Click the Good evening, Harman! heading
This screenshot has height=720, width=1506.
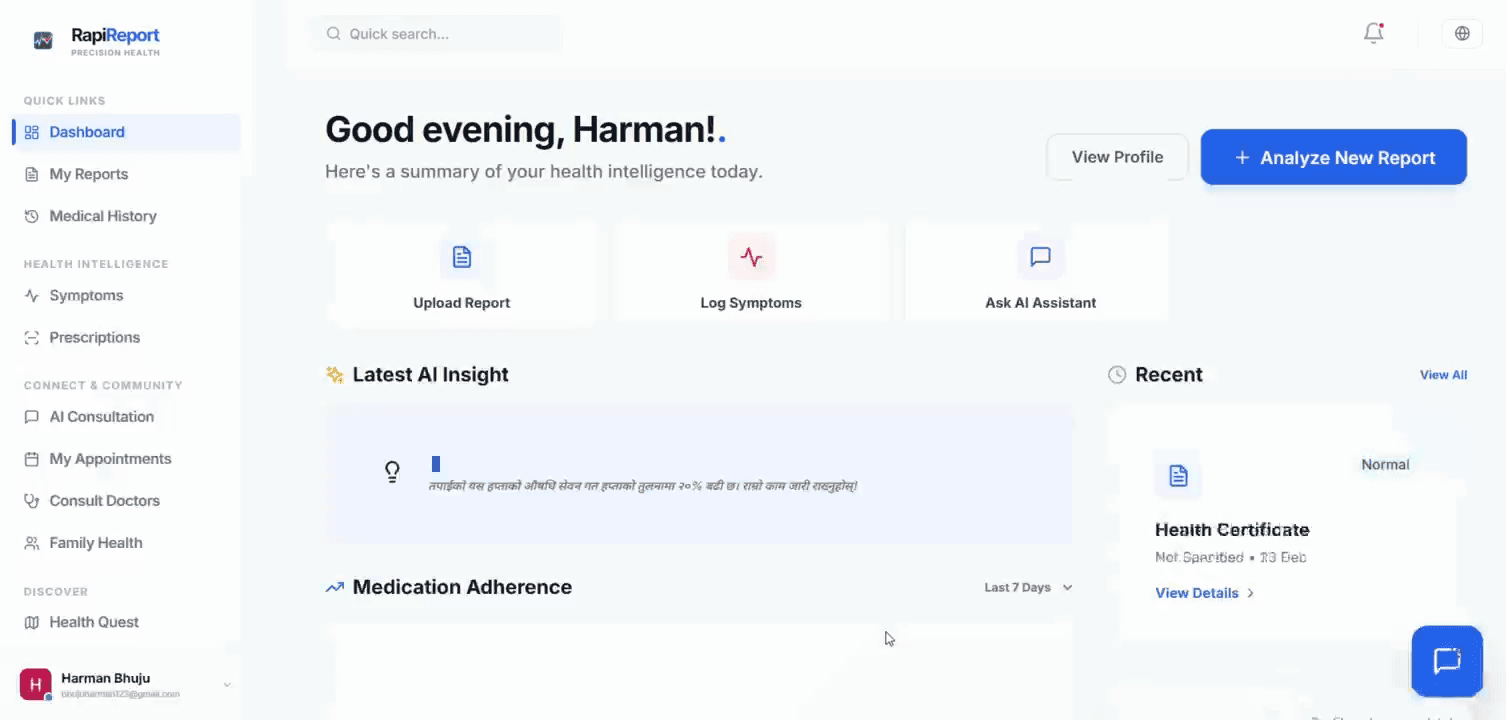coord(526,130)
